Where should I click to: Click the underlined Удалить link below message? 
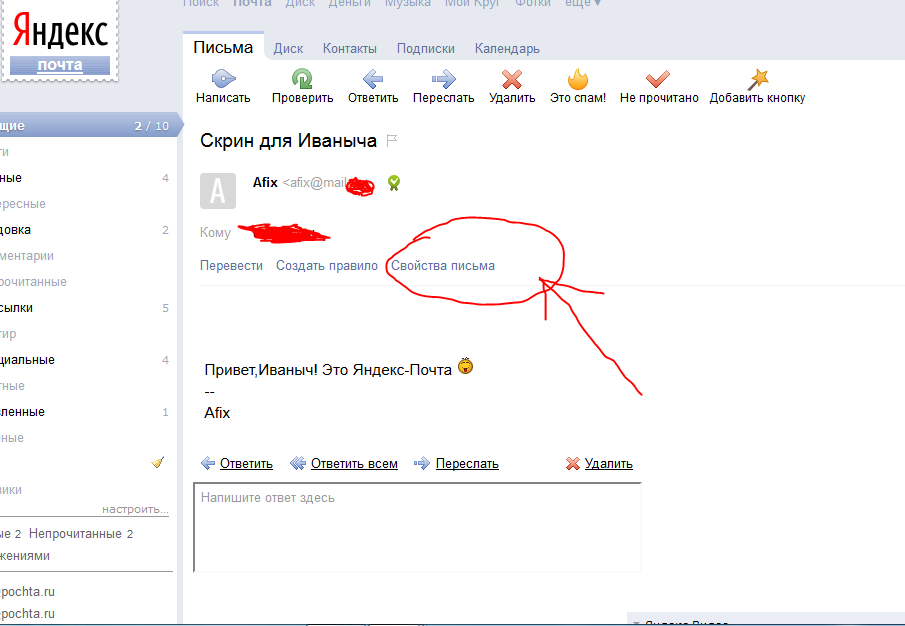[608, 463]
